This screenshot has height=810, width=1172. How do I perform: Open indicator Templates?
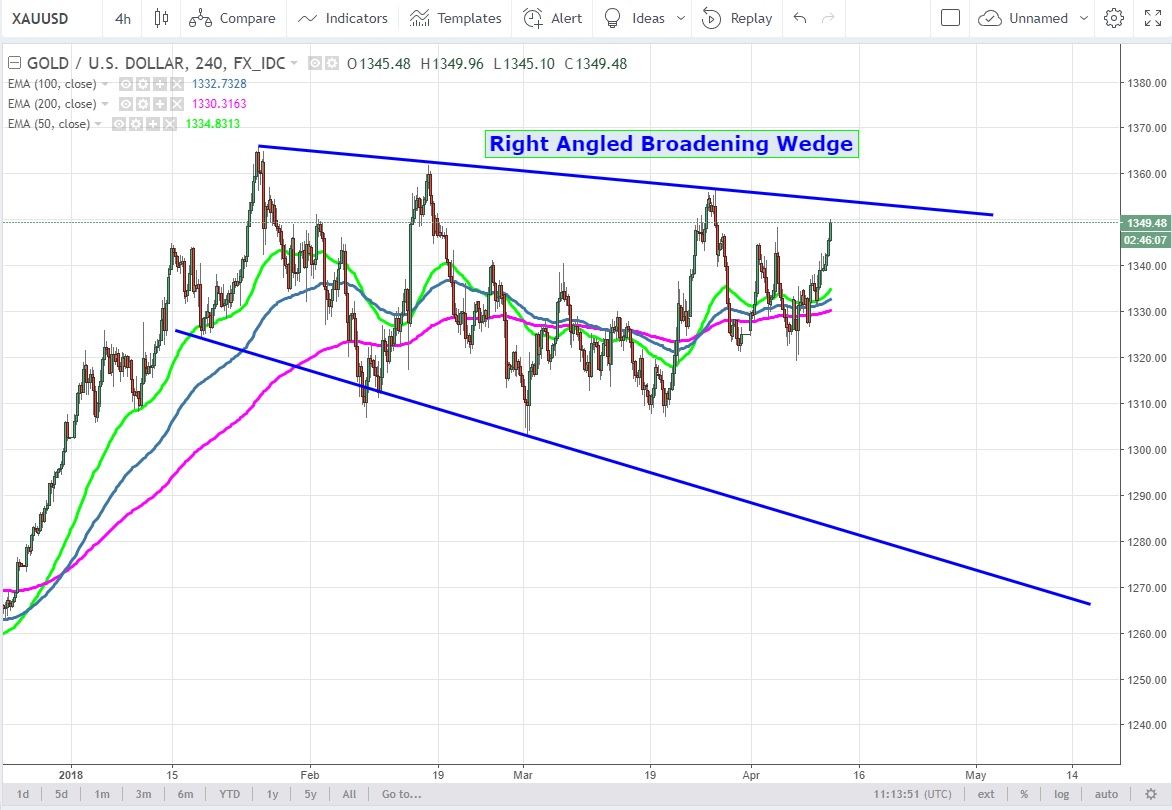point(456,18)
